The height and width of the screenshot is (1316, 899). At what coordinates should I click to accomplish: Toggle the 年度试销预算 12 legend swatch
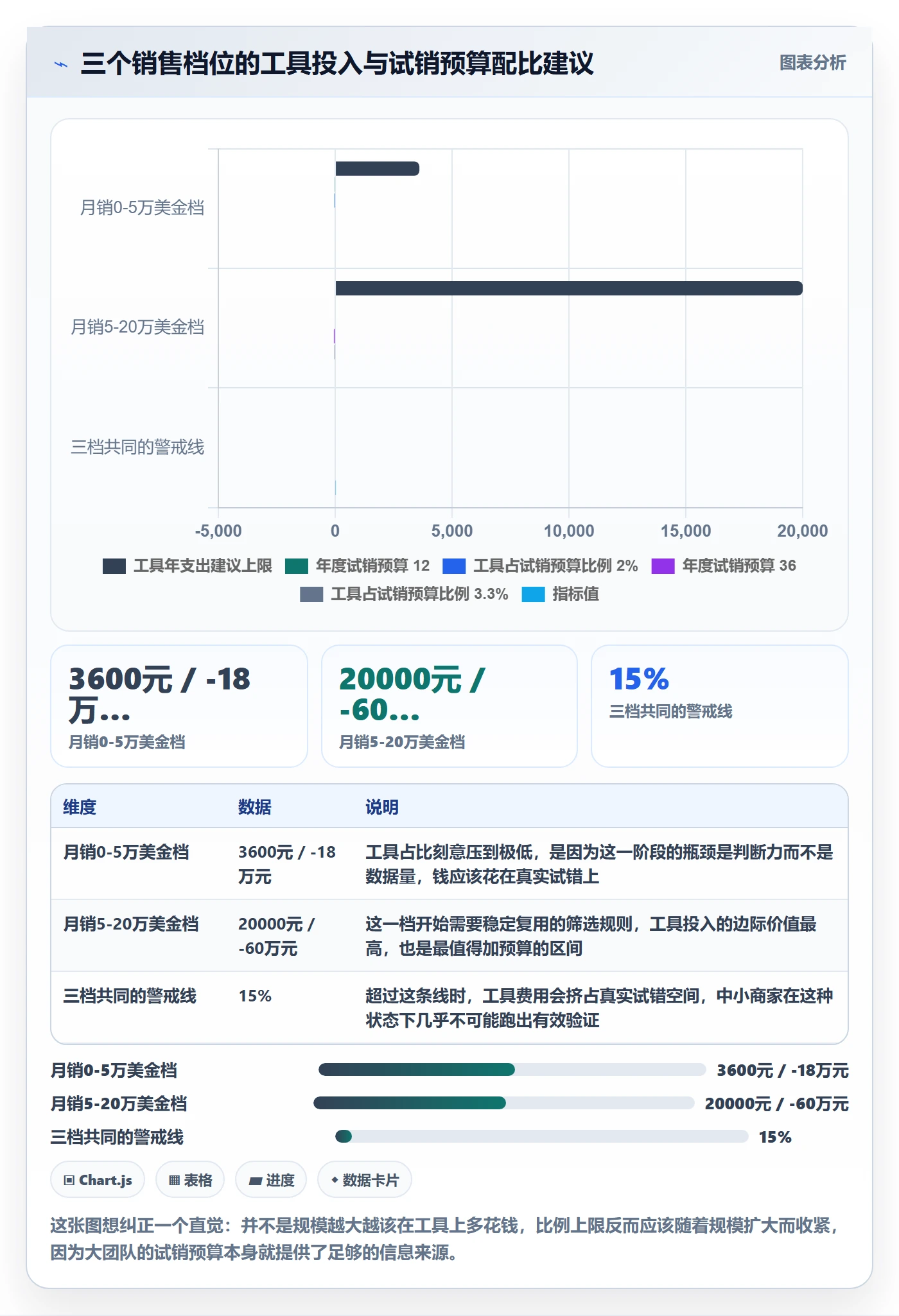click(x=297, y=566)
